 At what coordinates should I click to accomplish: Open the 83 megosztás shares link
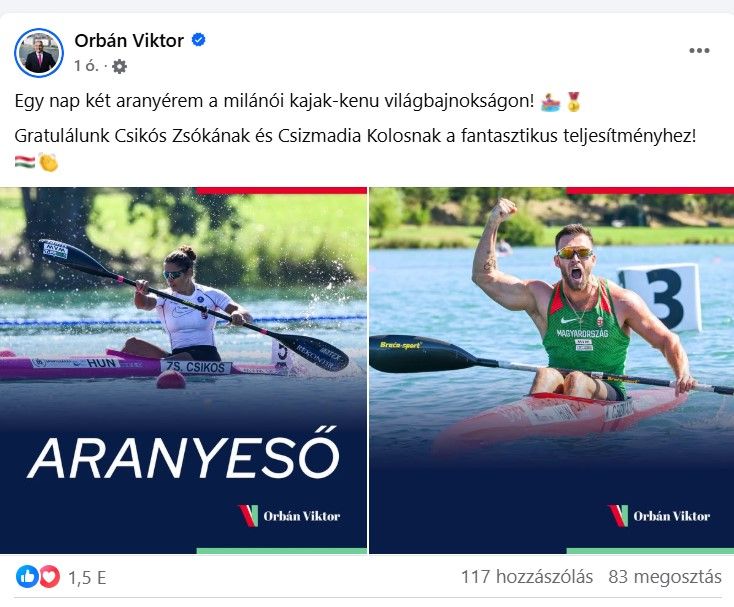[665, 577]
